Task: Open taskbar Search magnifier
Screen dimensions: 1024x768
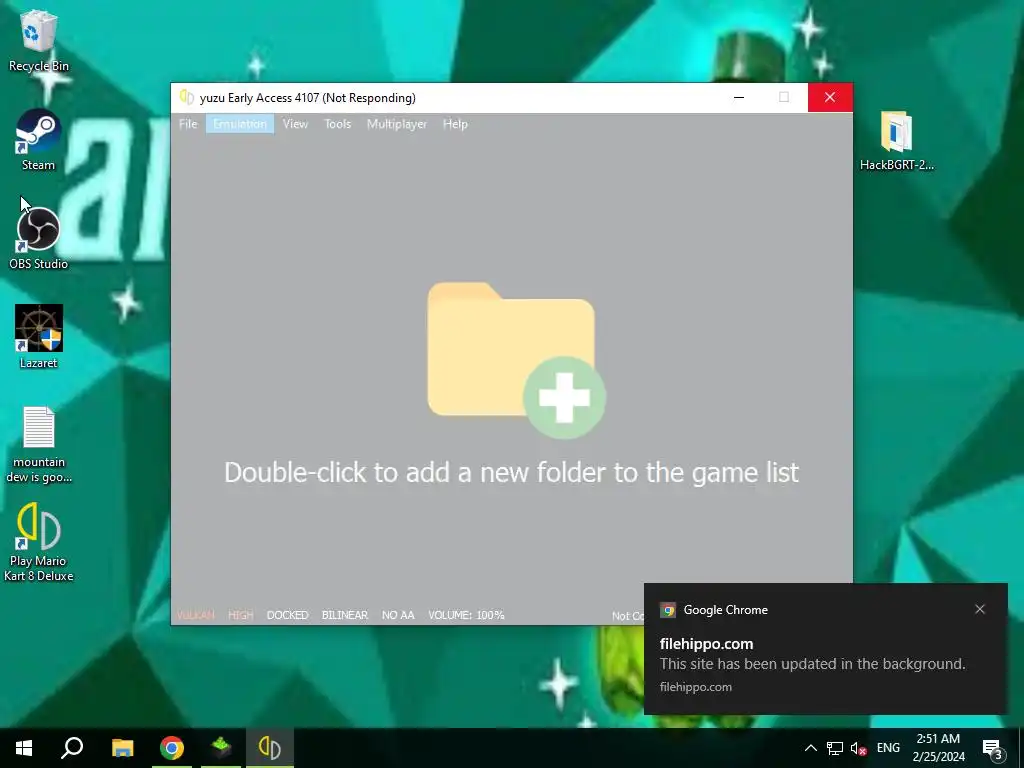Action: coord(72,748)
